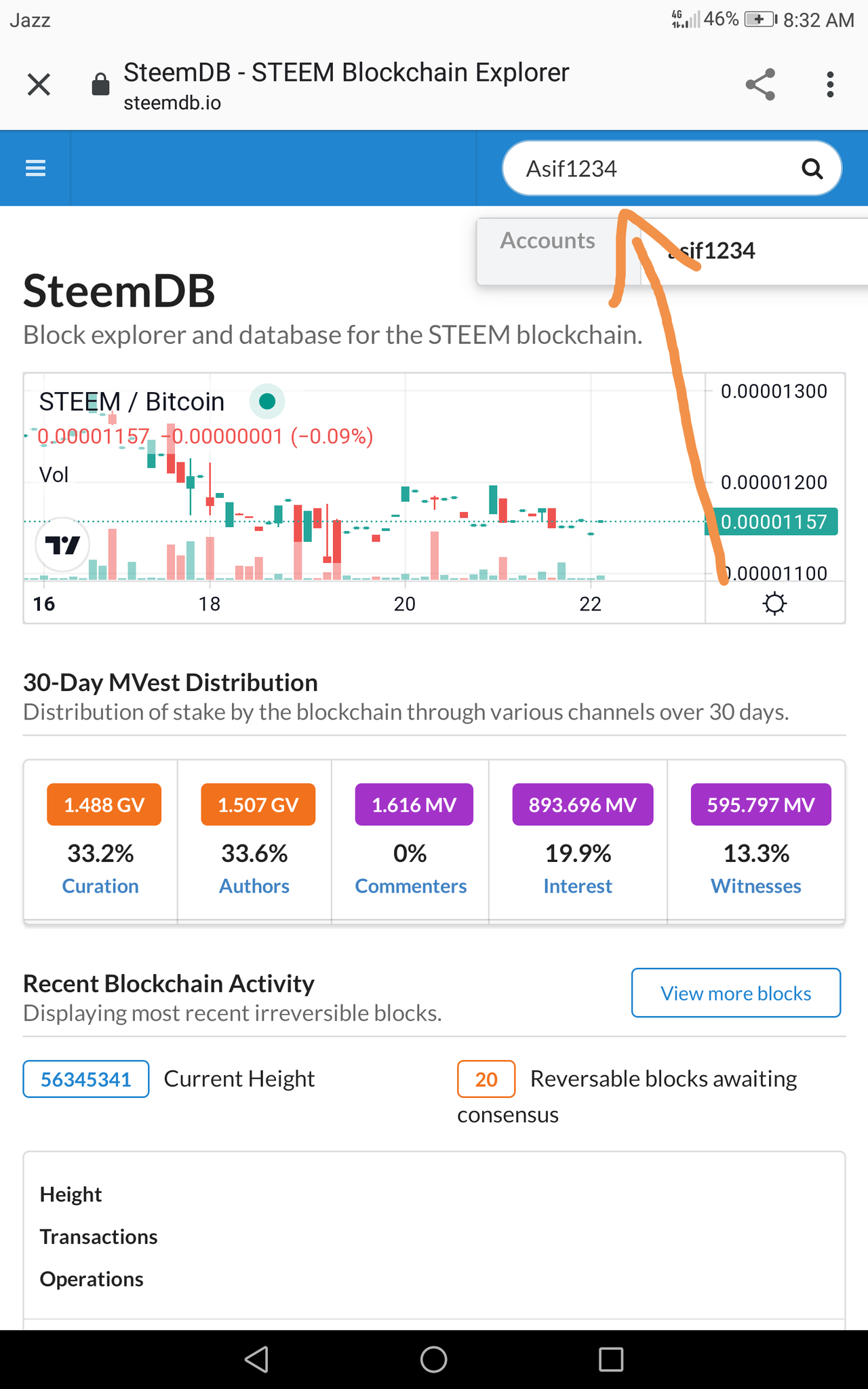Tap the Android back navigation button

pyautogui.click(x=257, y=1359)
